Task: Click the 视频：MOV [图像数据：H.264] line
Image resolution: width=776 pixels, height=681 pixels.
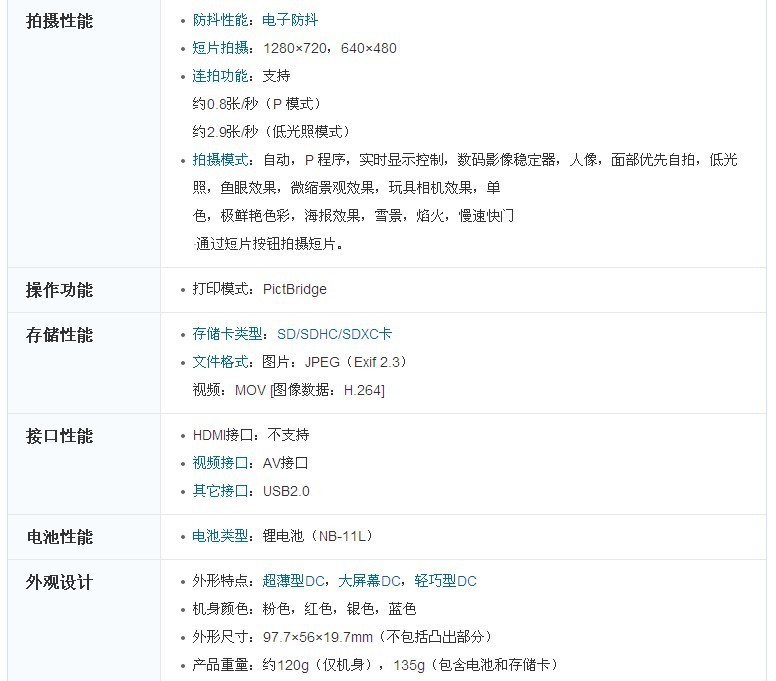Action: coord(289,390)
